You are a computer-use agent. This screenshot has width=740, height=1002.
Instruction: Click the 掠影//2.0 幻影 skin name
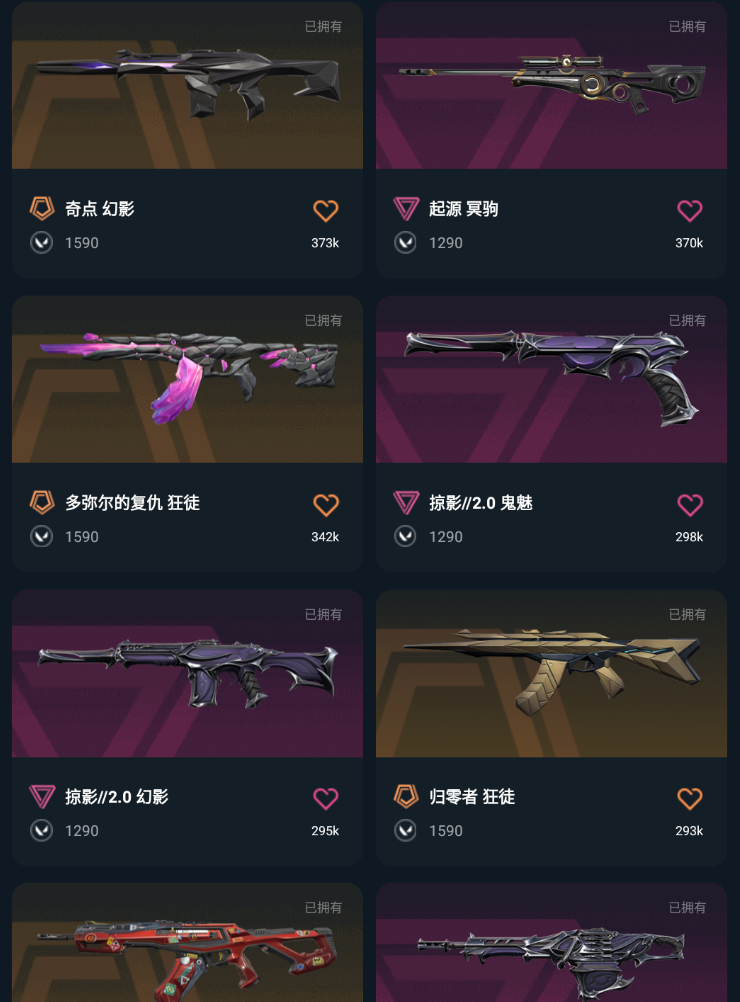coord(117,797)
